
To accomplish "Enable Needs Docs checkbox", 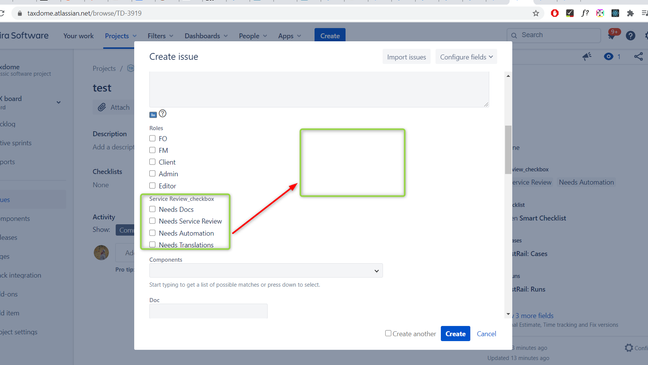I will coord(152,209).
